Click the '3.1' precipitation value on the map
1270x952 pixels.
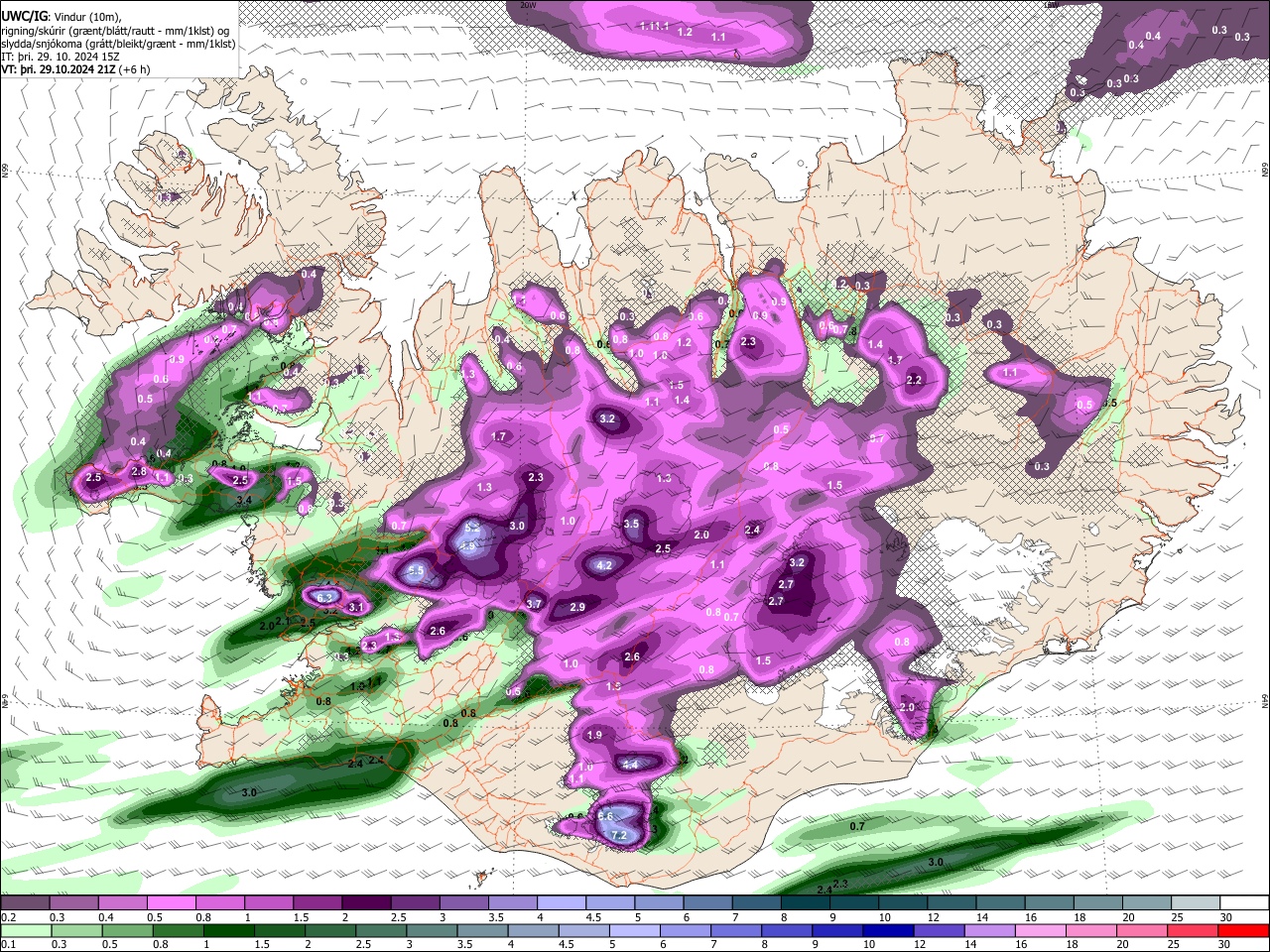point(357,607)
